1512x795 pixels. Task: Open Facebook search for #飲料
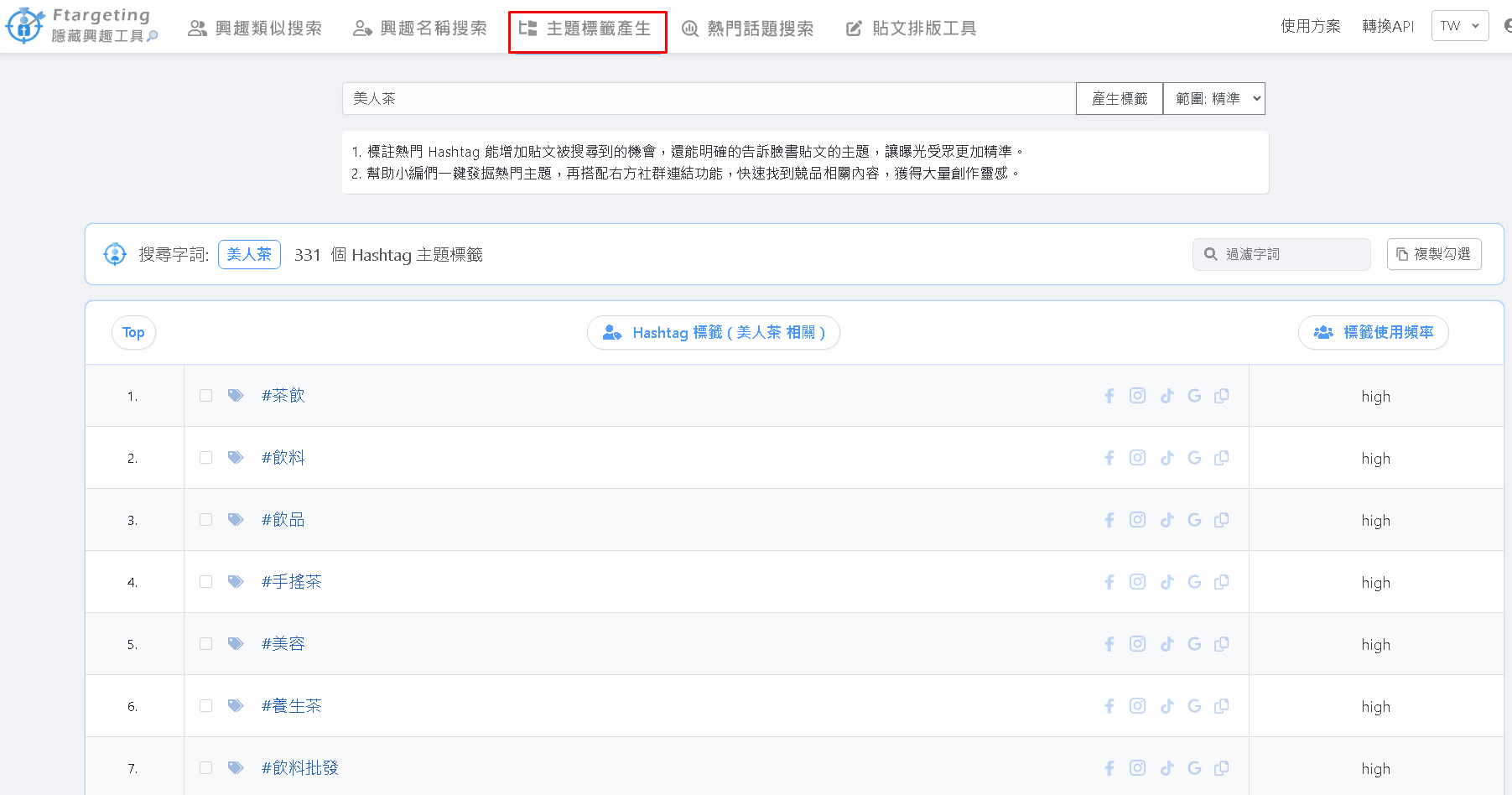click(1109, 458)
